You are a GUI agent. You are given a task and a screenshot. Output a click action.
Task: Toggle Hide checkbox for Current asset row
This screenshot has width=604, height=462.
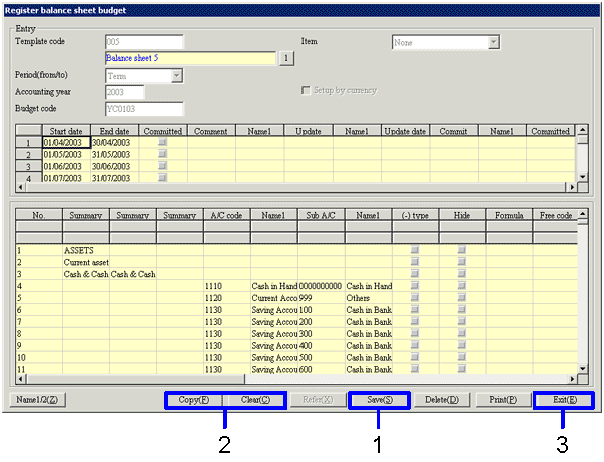pyautogui.click(x=462, y=262)
